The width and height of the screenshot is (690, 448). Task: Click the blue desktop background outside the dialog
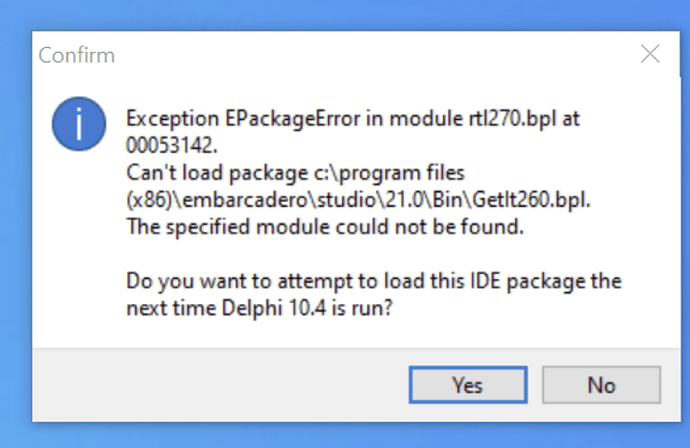(x=345, y=15)
